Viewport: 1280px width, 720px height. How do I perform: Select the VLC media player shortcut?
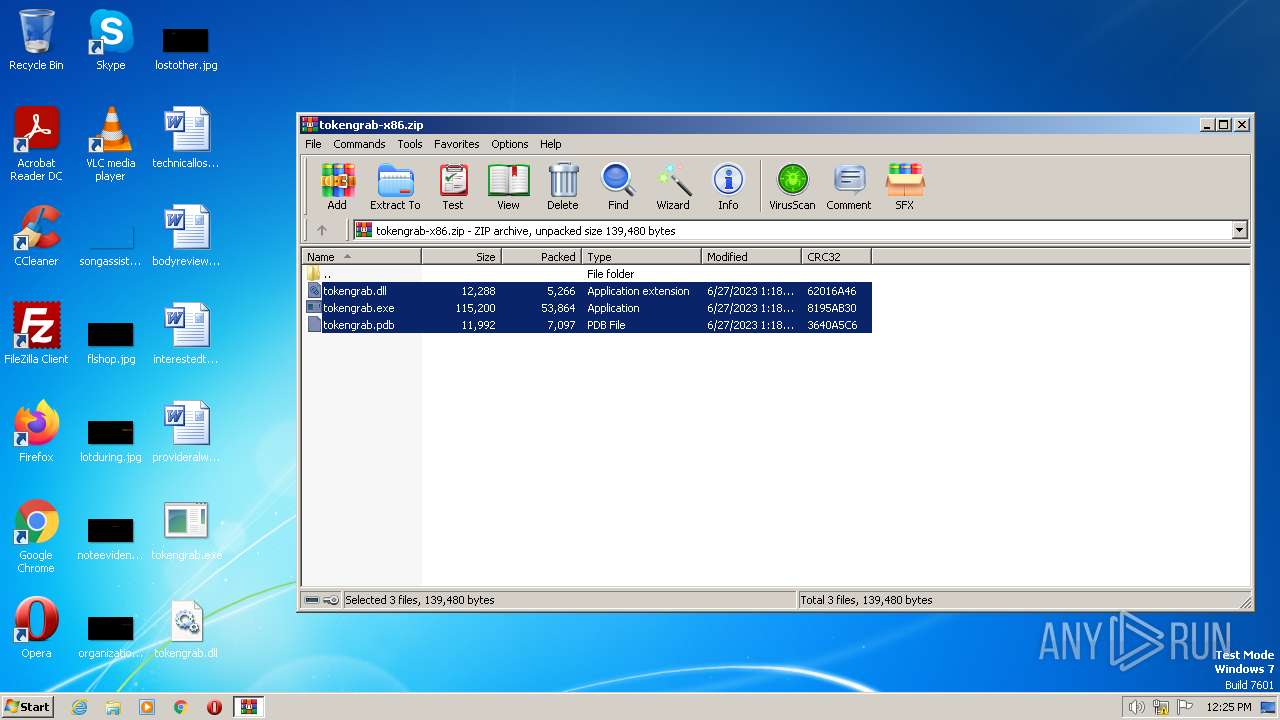click(110, 144)
